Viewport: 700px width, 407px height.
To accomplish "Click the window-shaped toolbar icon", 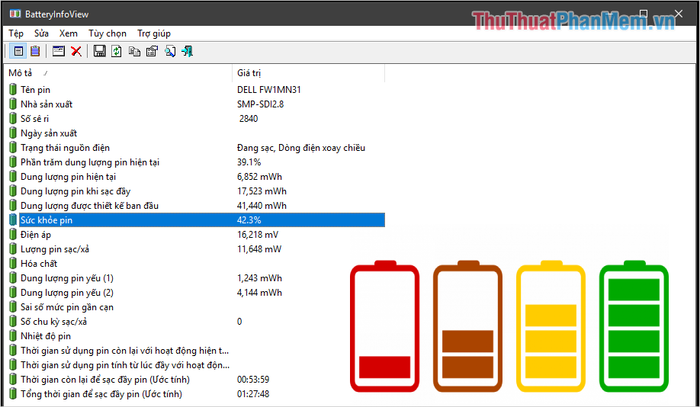I will click(x=58, y=51).
